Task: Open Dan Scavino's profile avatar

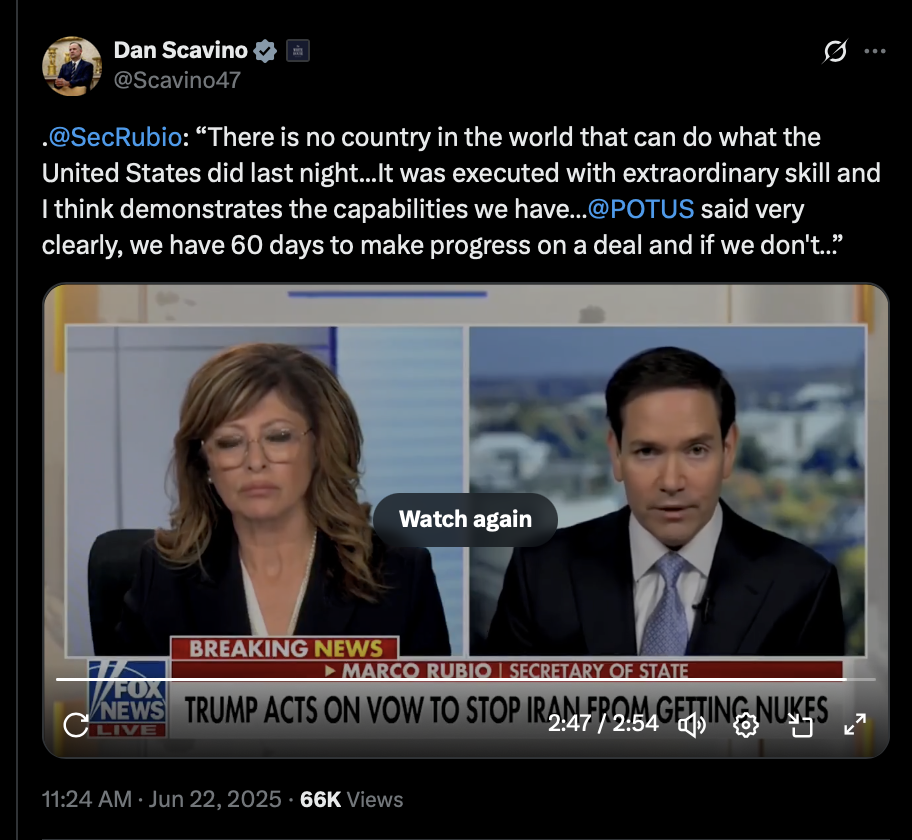Action: click(x=72, y=66)
